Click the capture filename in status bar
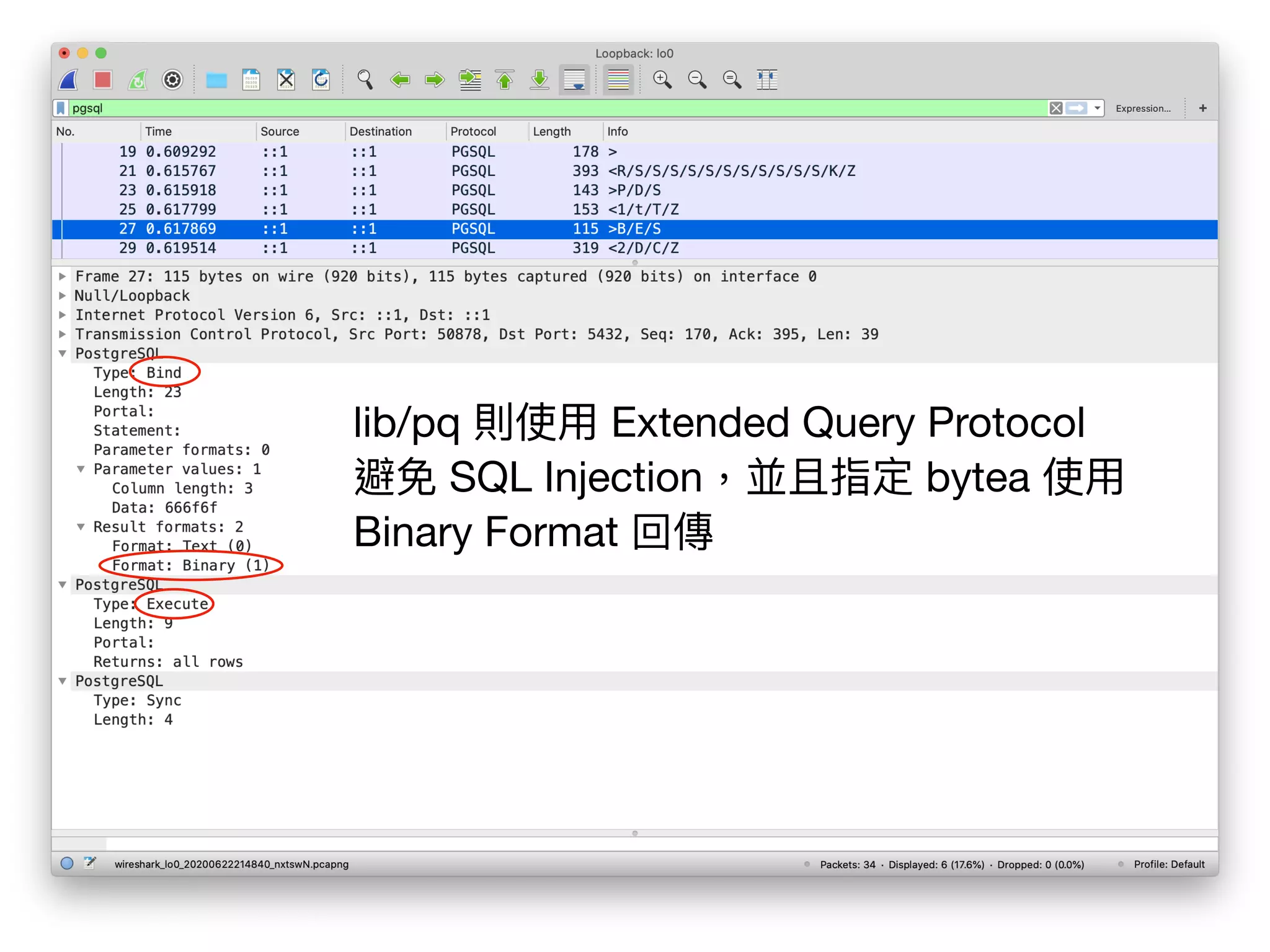The image size is (1270, 952). pyautogui.click(x=231, y=864)
